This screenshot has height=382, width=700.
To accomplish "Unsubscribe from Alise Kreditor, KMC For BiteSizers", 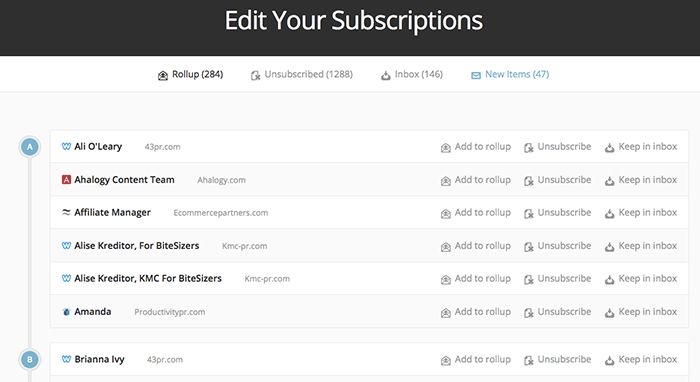I will (x=558, y=278).
